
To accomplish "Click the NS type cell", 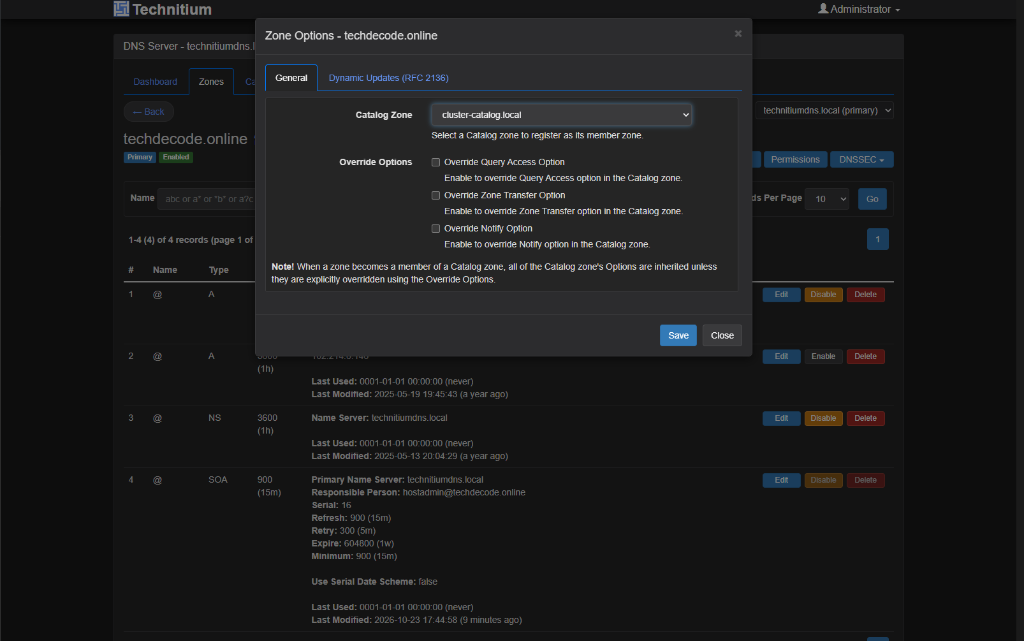I will 214,418.
